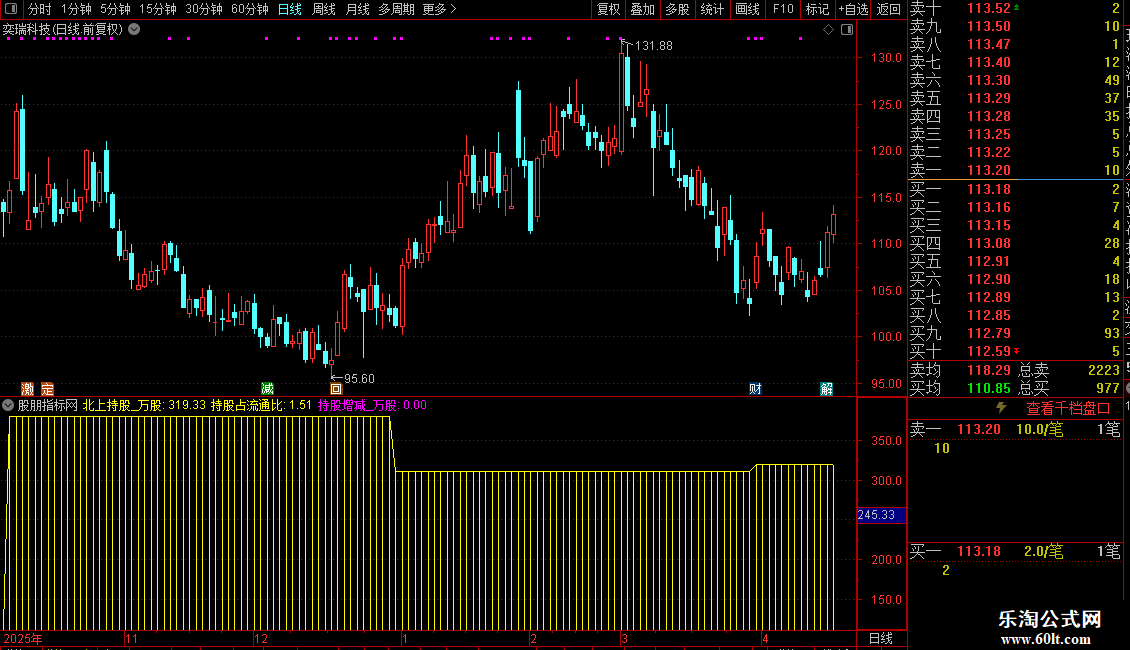
Task: Click the 定 event marker icon
Action: tap(48, 388)
